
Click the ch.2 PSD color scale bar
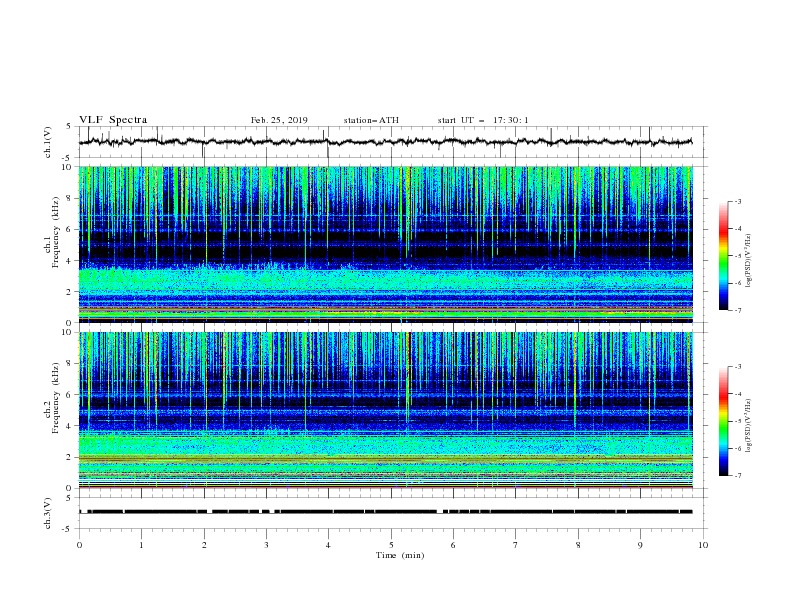723,421
